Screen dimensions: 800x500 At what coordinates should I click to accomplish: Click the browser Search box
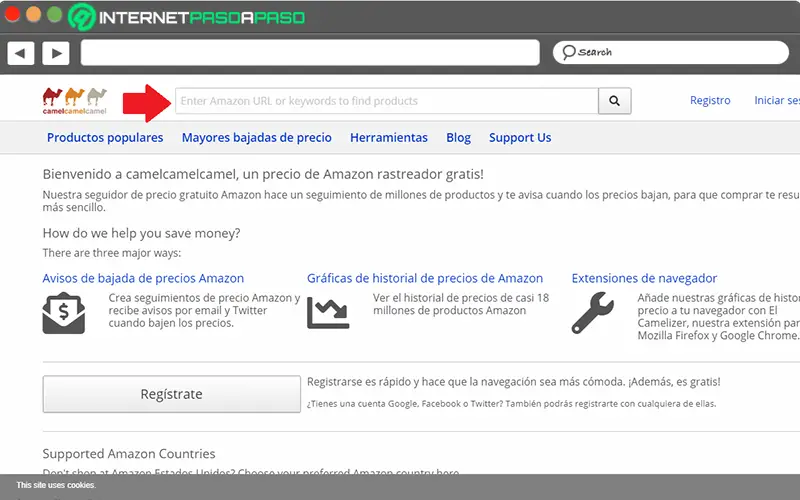point(670,53)
